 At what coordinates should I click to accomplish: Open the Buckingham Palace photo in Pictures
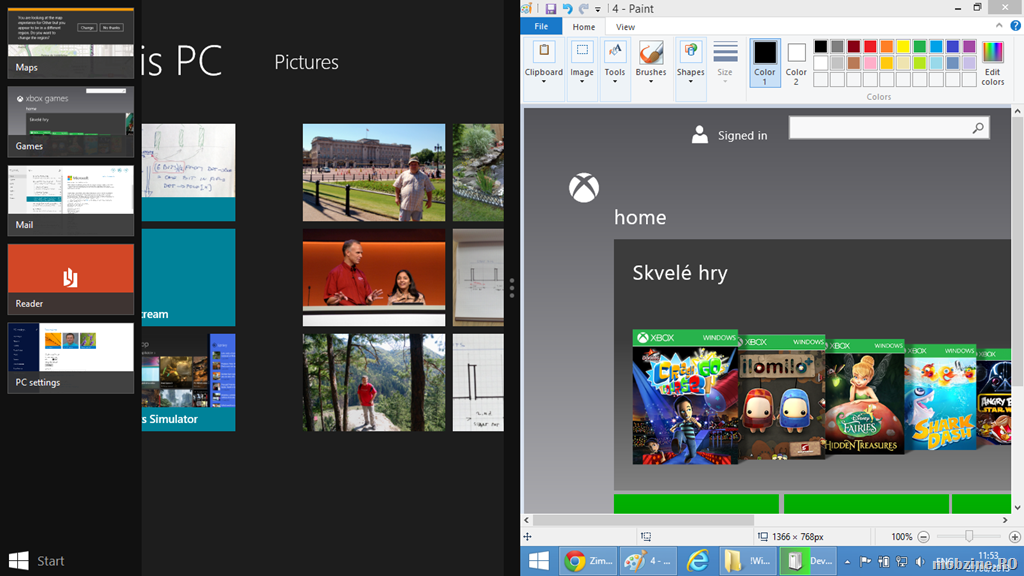374,172
